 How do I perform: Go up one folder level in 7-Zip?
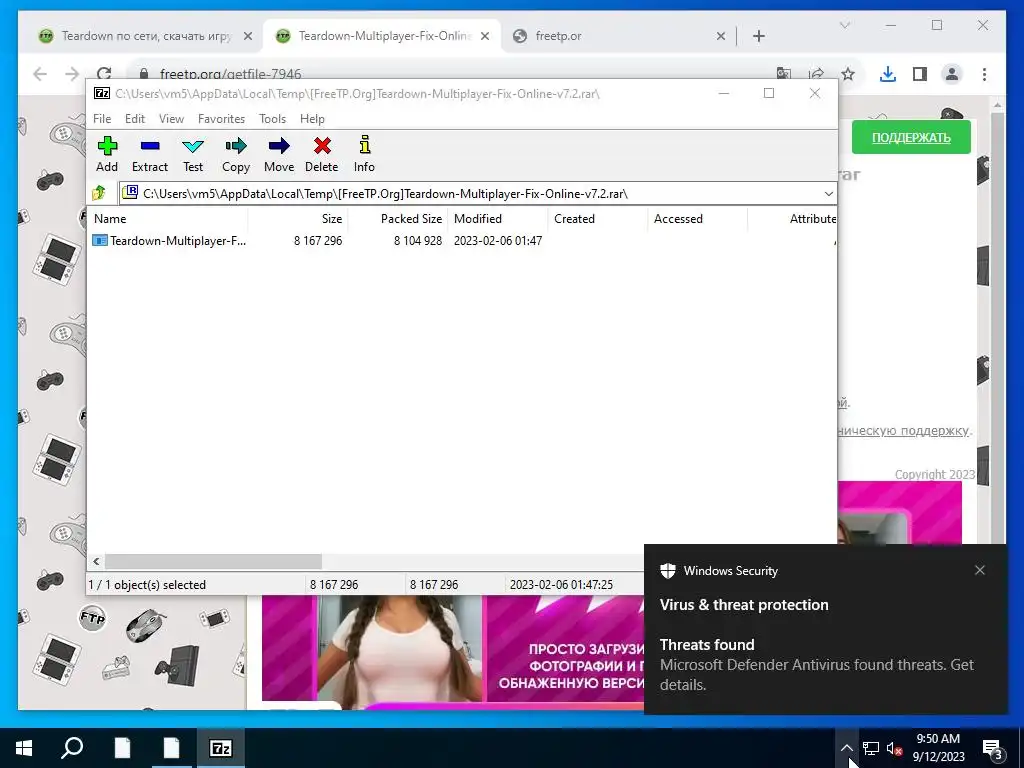pyautogui.click(x=99, y=193)
